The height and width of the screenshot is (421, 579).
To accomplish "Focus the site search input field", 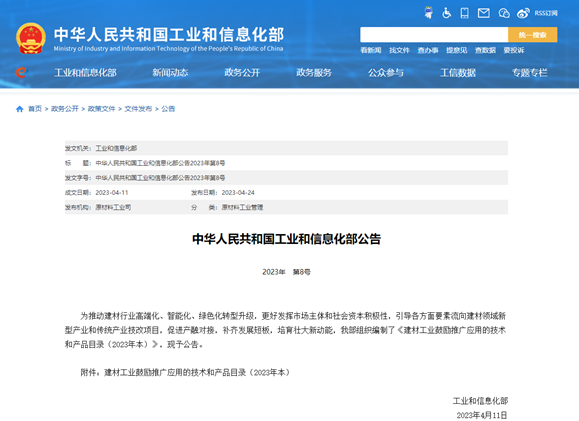I will [x=434, y=35].
